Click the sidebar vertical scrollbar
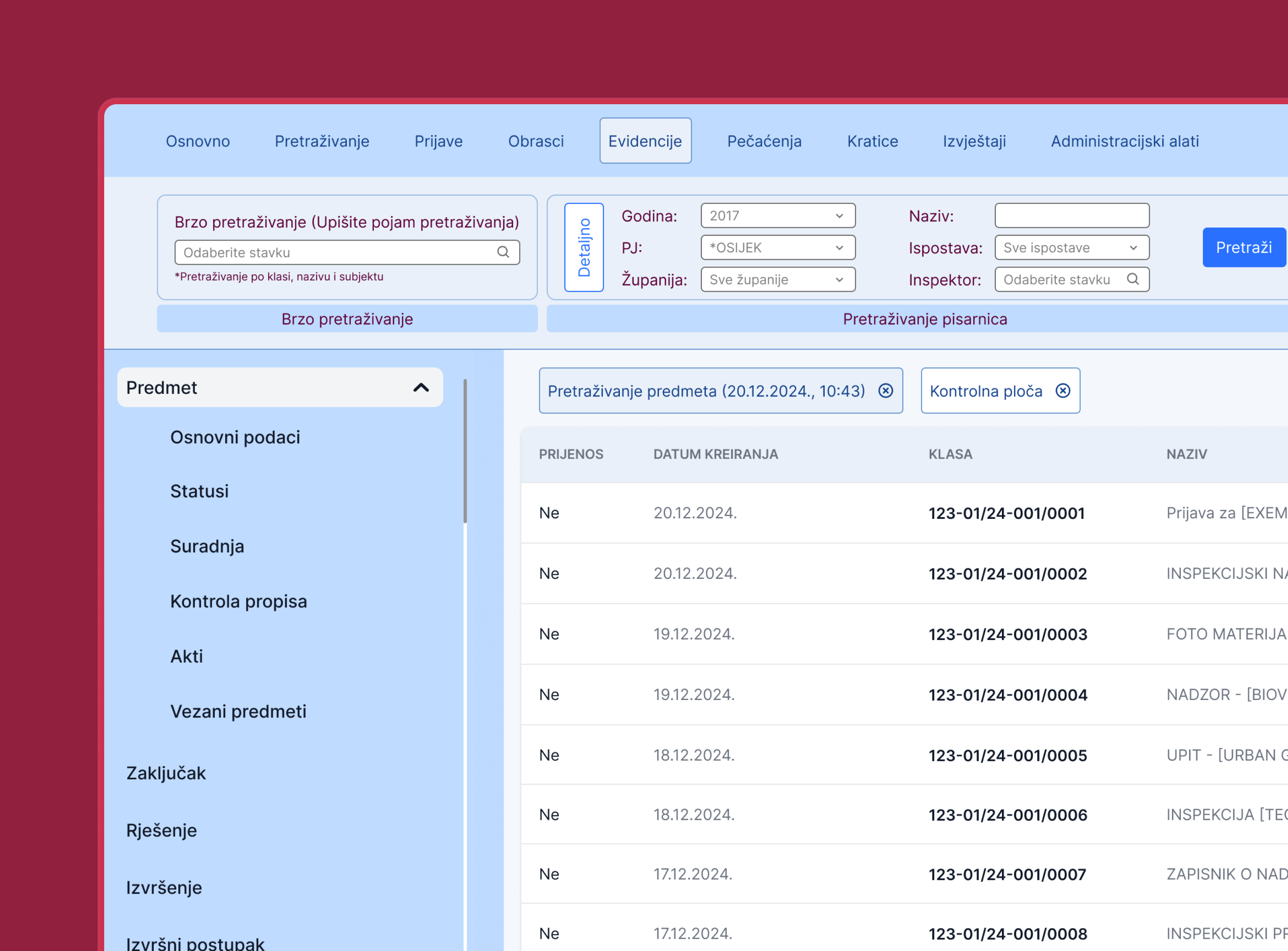The height and width of the screenshot is (951, 1288). (x=465, y=451)
